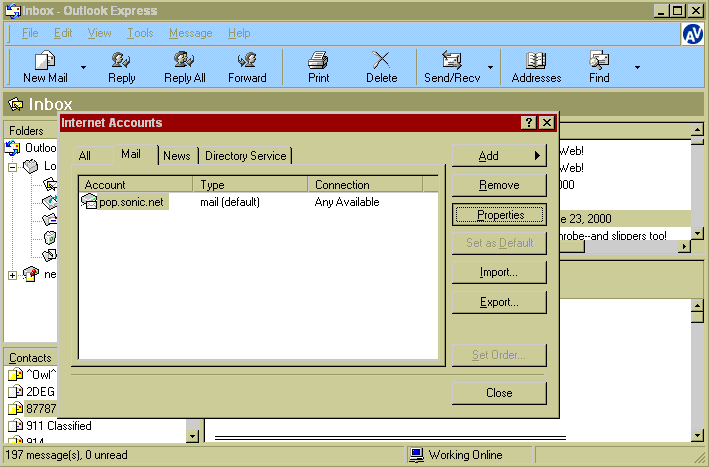709x467 pixels.
Task: Select the pop.sonic.net account row
Action: coord(259,202)
